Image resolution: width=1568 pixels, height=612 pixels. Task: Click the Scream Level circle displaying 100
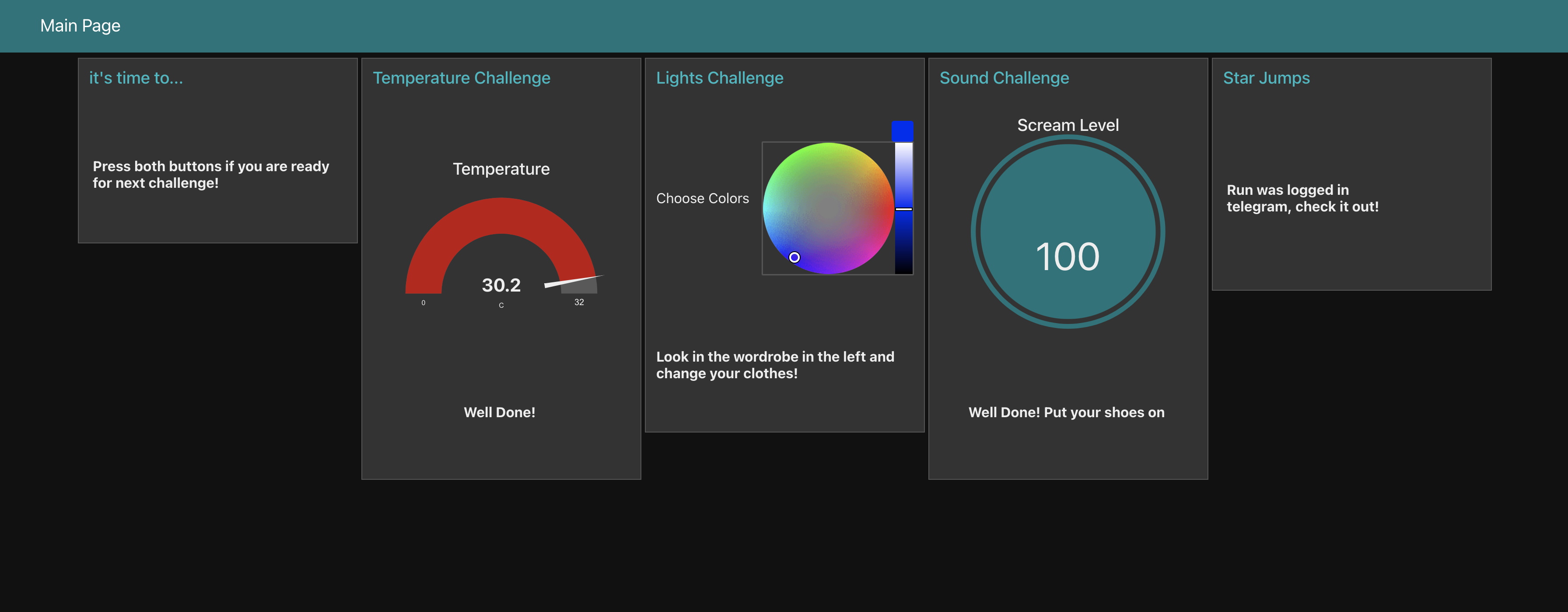(1067, 232)
